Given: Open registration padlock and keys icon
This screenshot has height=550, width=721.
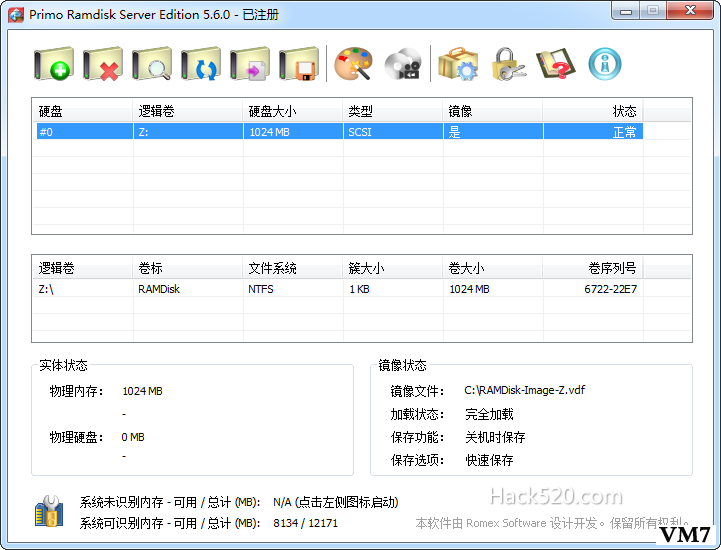Looking at the screenshot, I should click(x=508, y=64).
